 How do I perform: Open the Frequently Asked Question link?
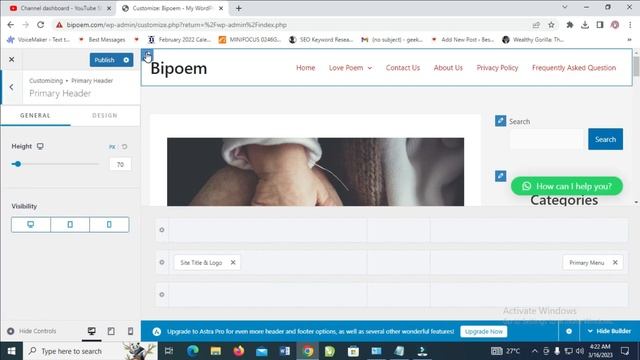click(574, 68)
